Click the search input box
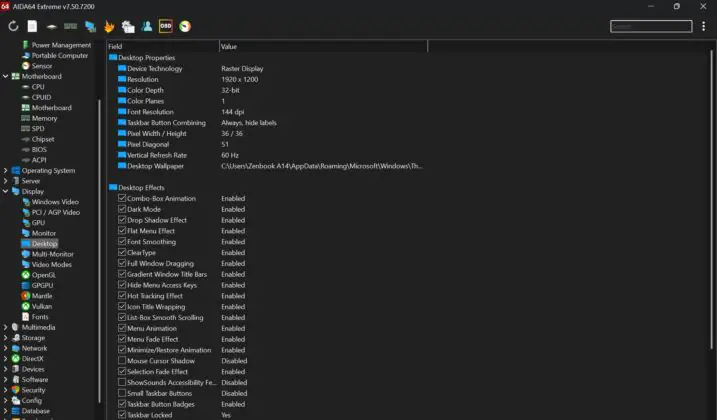Image resolution: width=717 pixels, height=420 pixels. tap(651, 27)
